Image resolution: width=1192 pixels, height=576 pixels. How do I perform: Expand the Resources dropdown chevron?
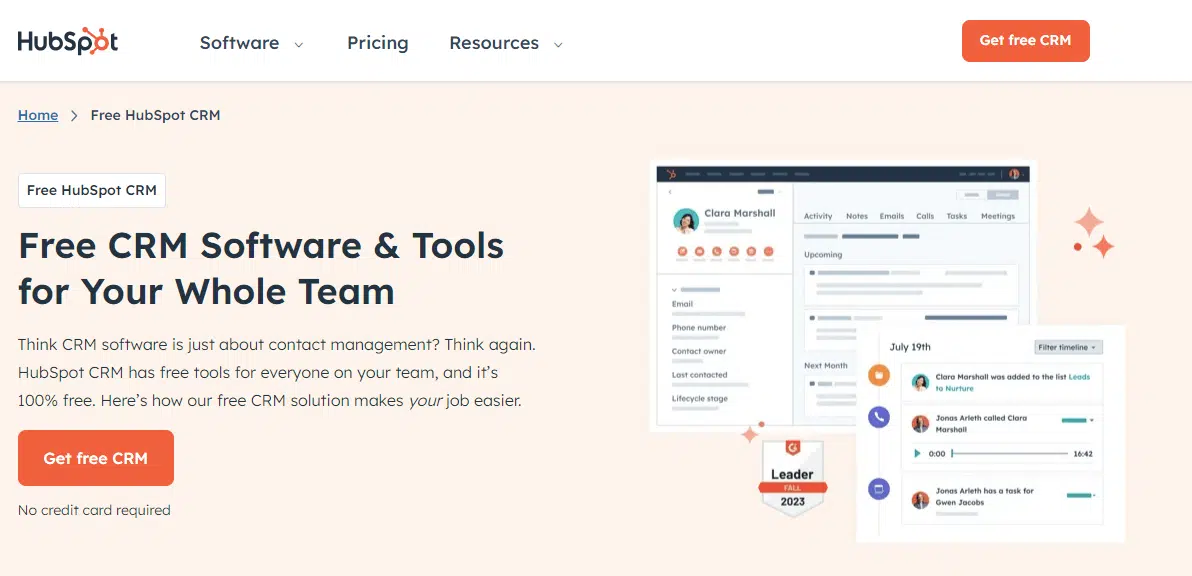click(x=558, y=45)
